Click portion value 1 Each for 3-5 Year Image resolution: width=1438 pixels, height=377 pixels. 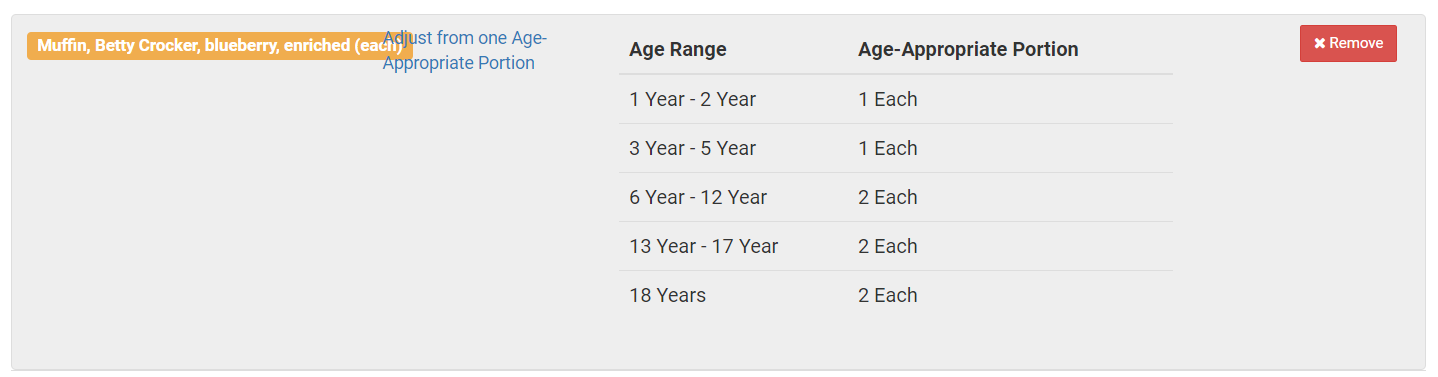(888, 148)
